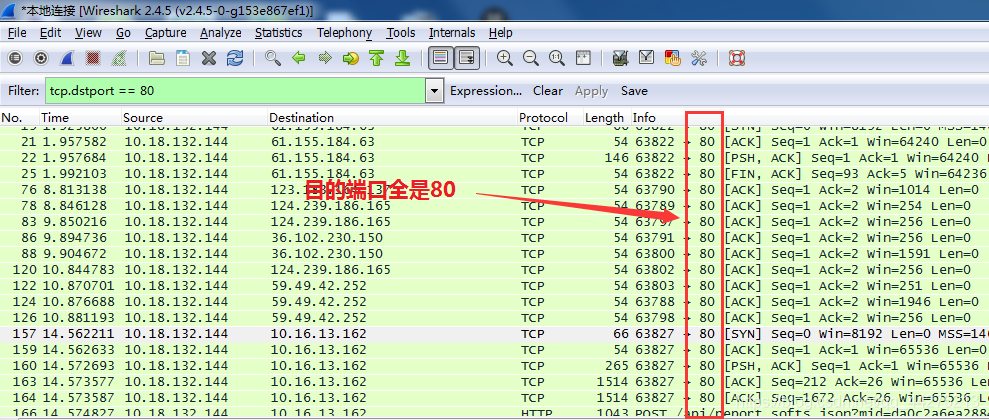Apply the display filter
This screenshot has height=420, width=989.
[x=591, y=91]
